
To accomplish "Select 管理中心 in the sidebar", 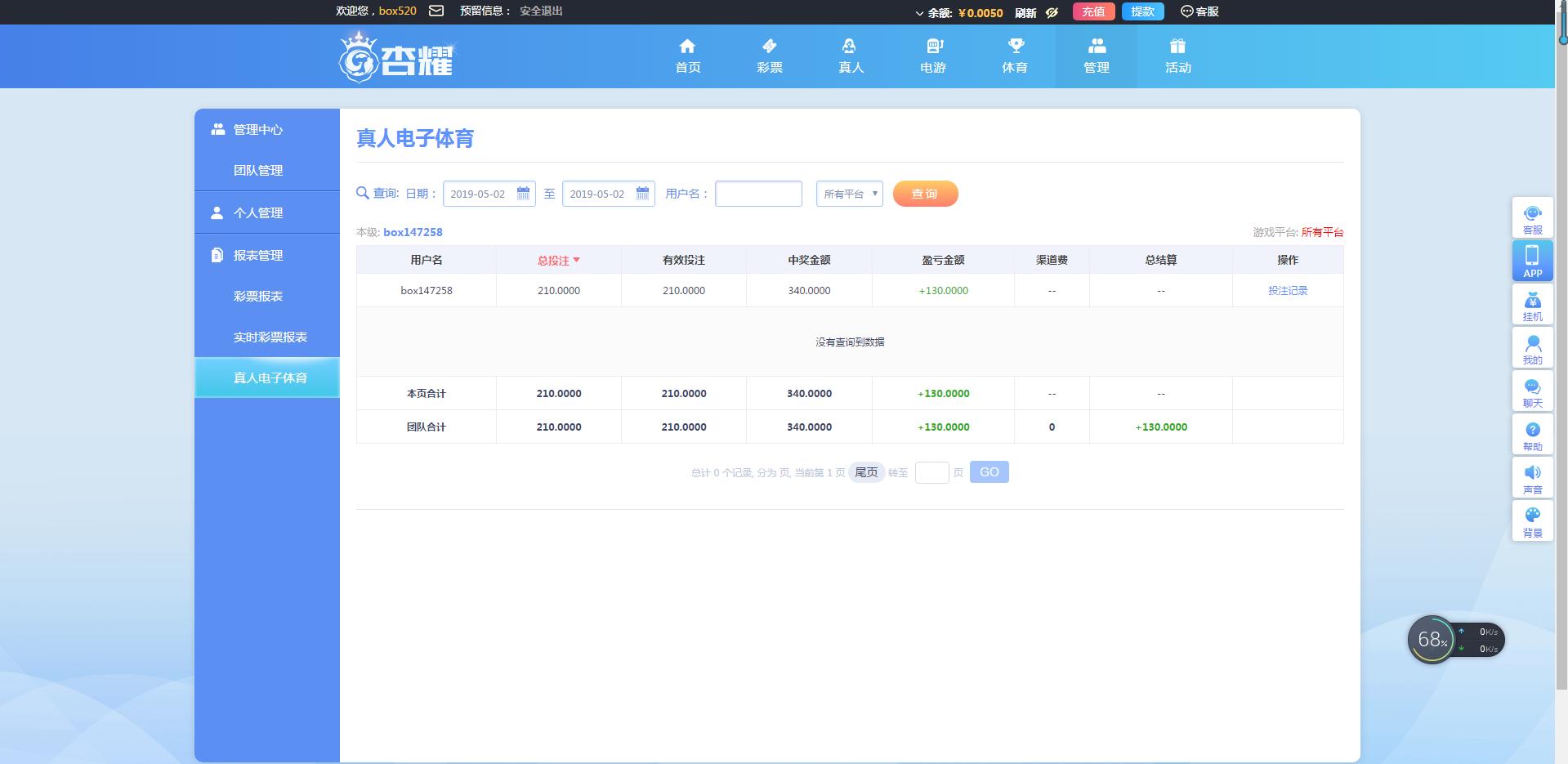I will click(x=267, y=129).
